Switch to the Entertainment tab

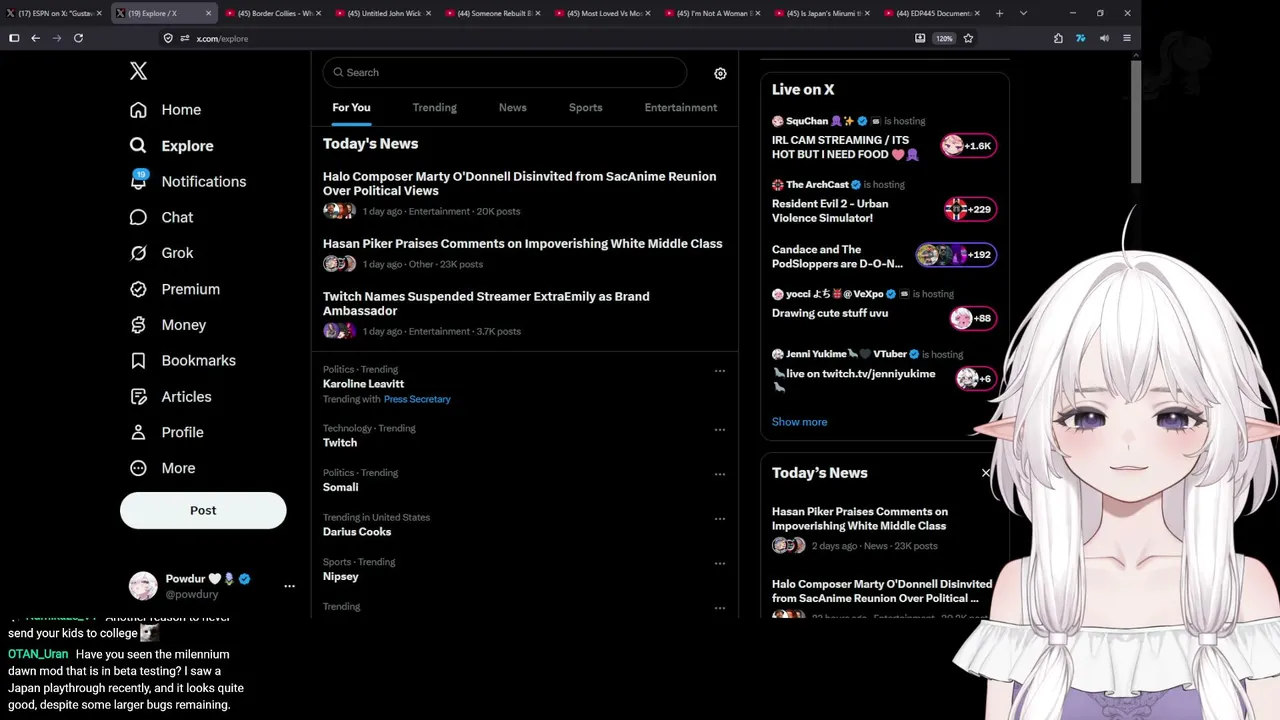pyautogui.click(x=680, y=107)
